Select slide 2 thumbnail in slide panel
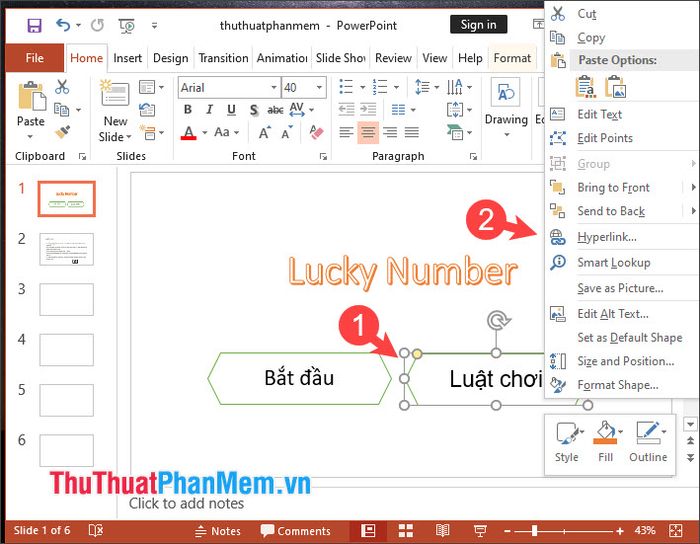The height and width of the screenshot is (544, 700). pyautogui.click(x=66, y=249)
